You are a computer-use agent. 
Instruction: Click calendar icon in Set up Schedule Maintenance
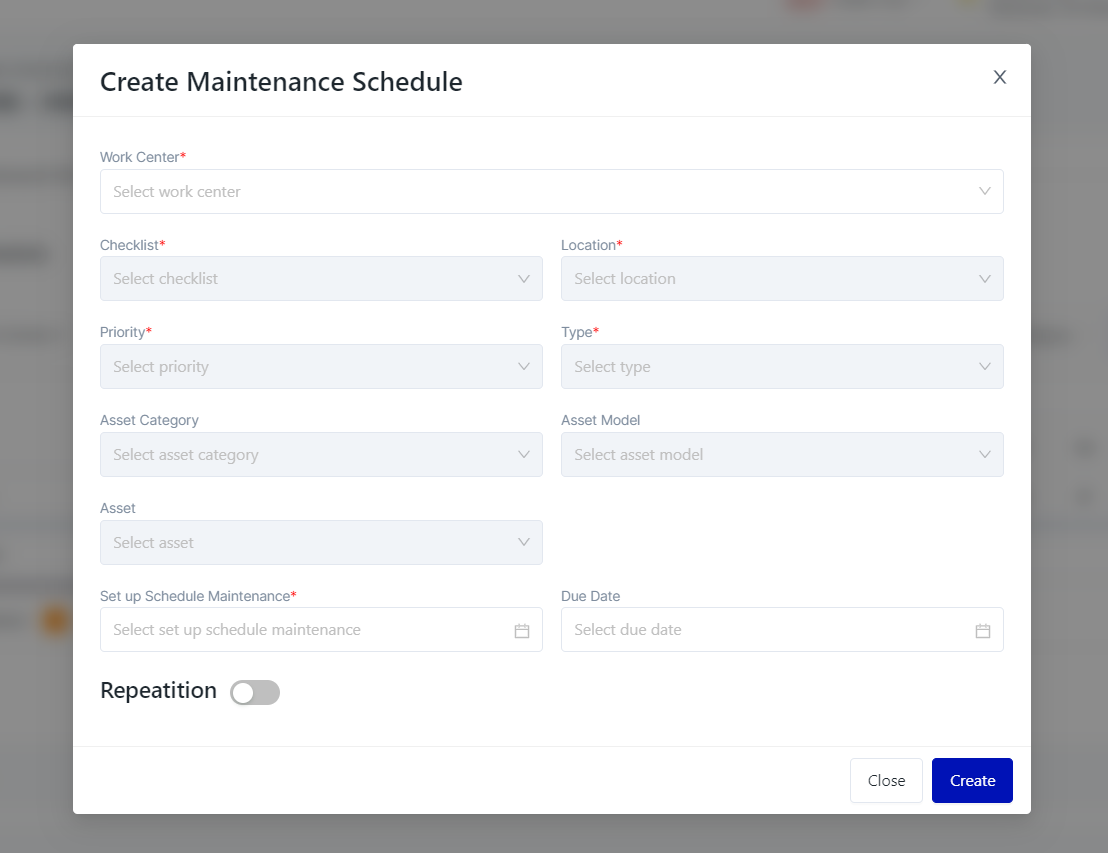coord(521,630)
